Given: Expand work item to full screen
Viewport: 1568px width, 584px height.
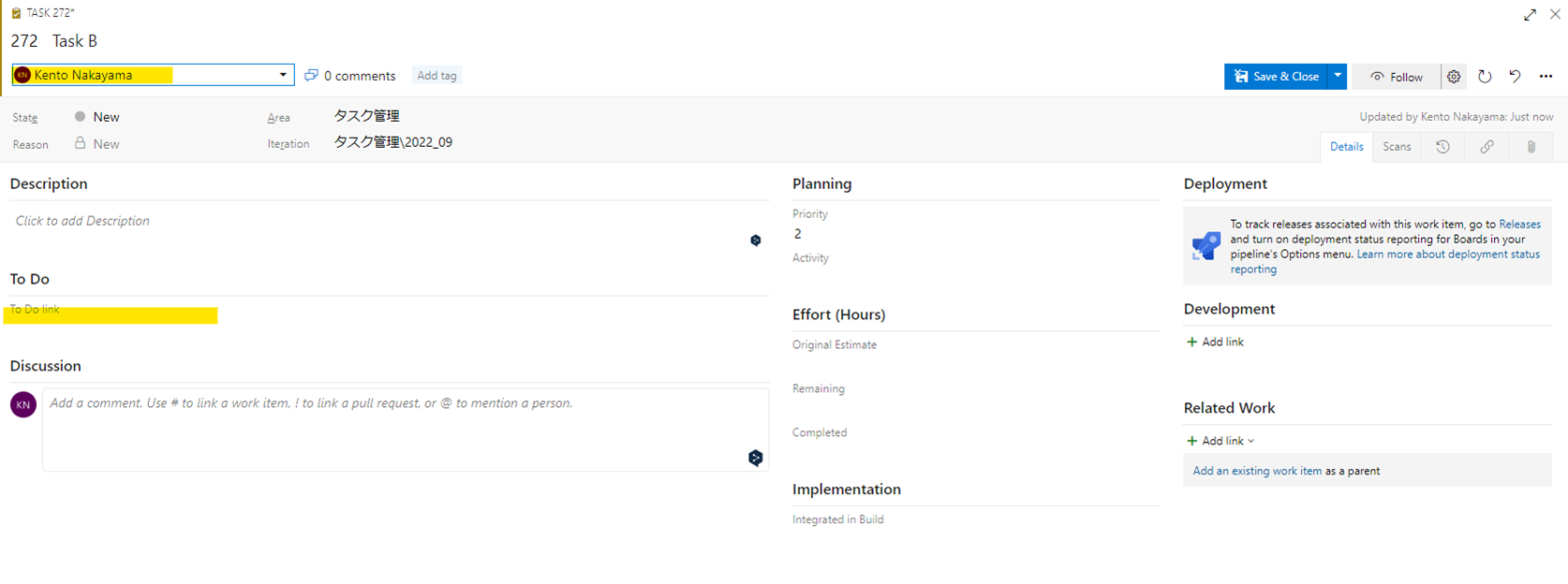Looking at the screenshot, I should click(x=1530, y=14).
